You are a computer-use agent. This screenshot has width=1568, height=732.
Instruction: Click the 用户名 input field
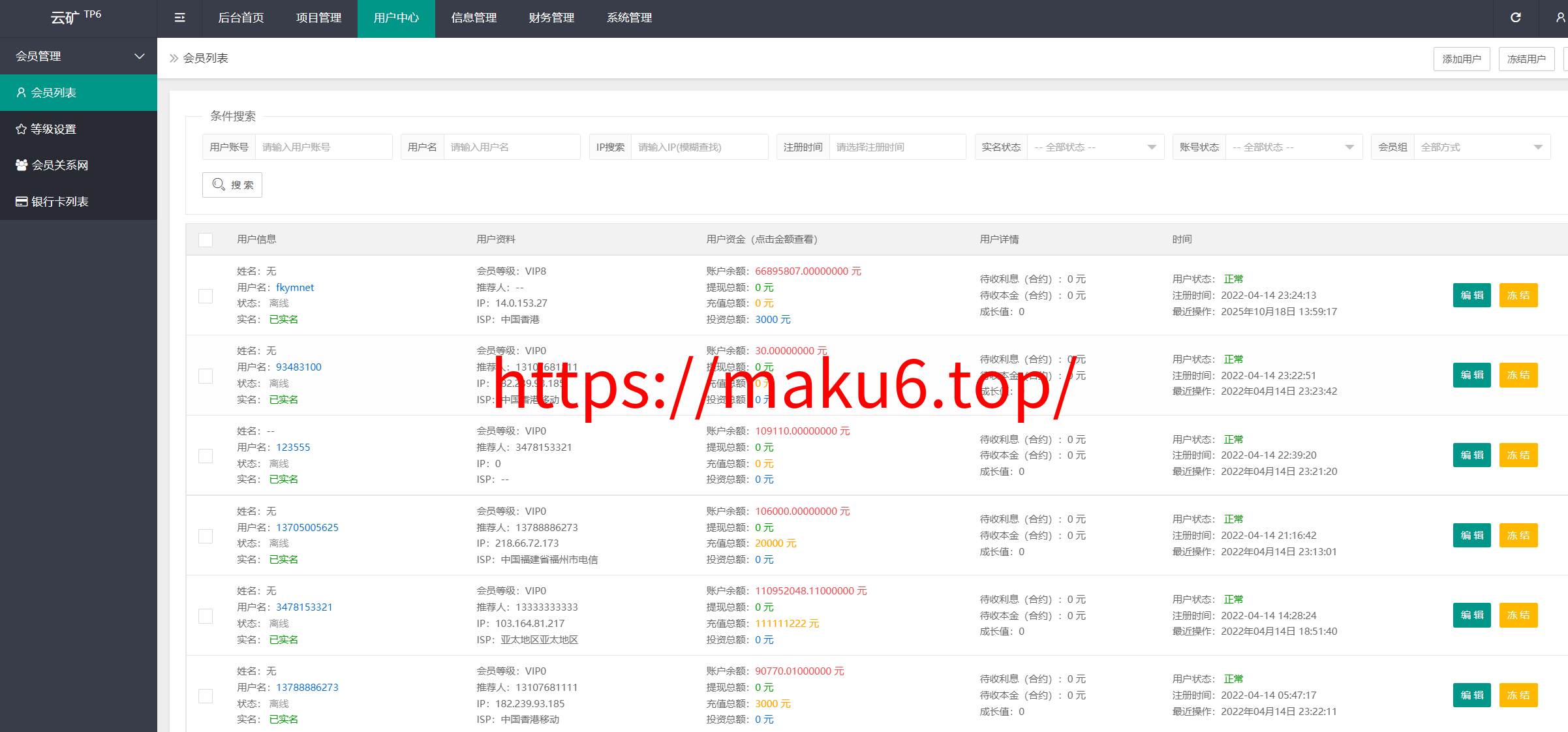[x=512, y=147]
